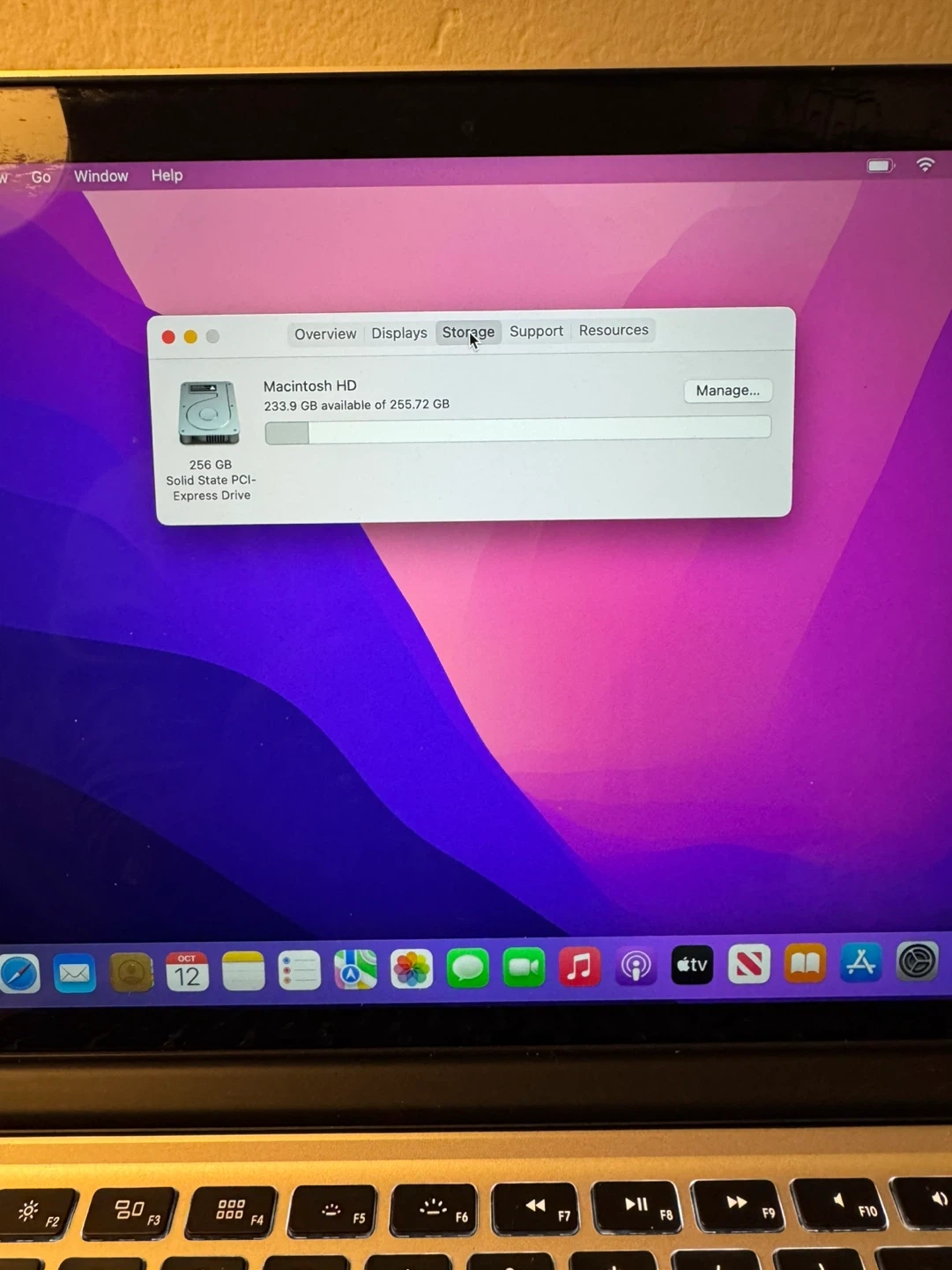
Task: Open Safari from the Dock
Action: 19,974
